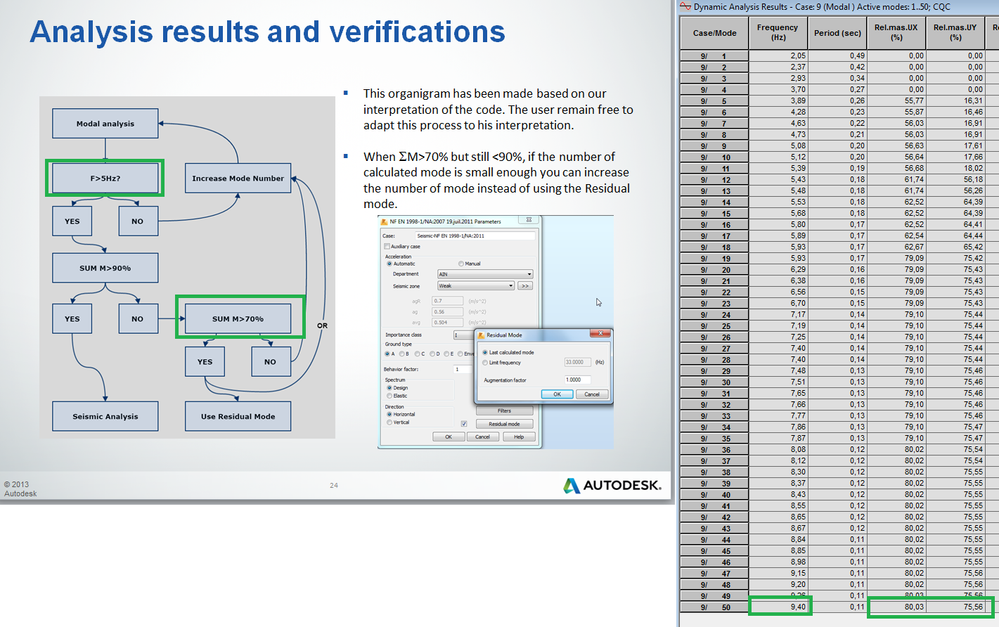The image size is (999, 627).
Task: Select Vertical direction radio button
Action: 389,422
